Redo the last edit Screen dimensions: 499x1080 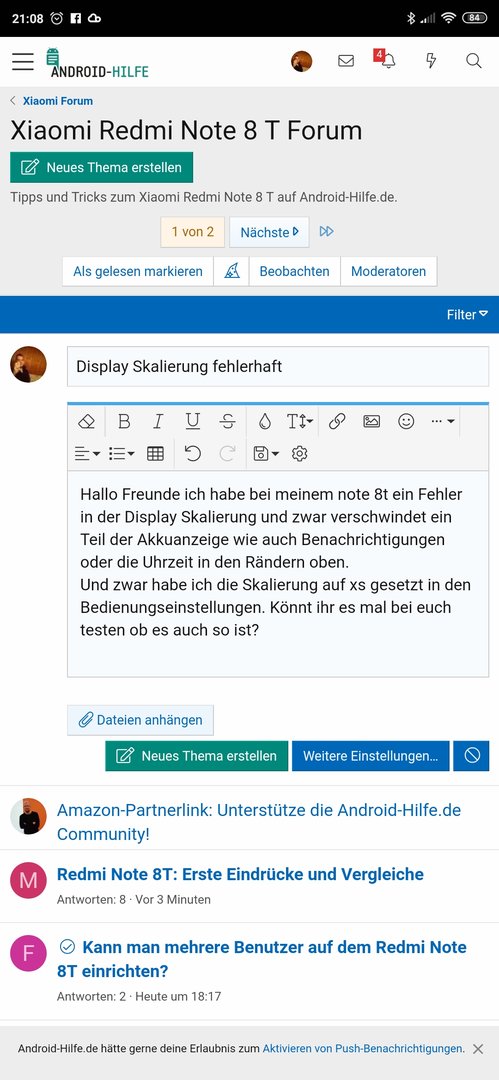(227, 453)
